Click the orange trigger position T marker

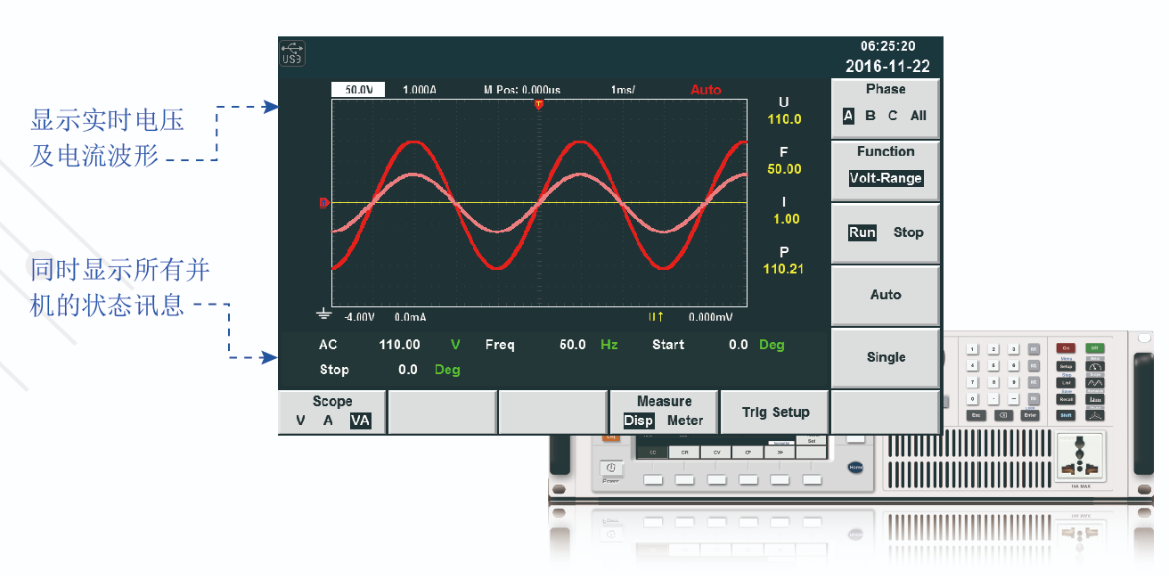pyautogui.click(x=539, y=104)
